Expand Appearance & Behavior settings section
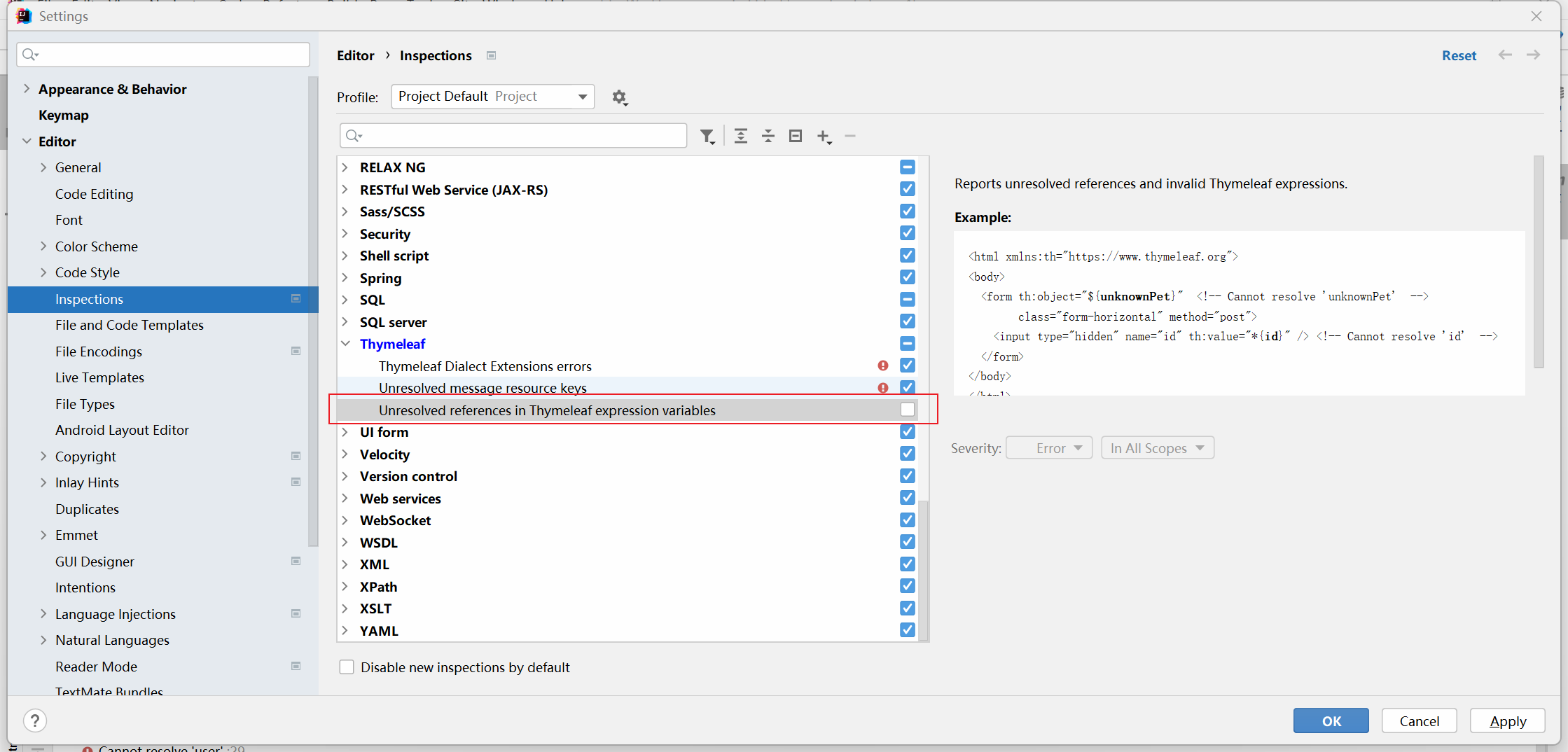 pos(27,88)
